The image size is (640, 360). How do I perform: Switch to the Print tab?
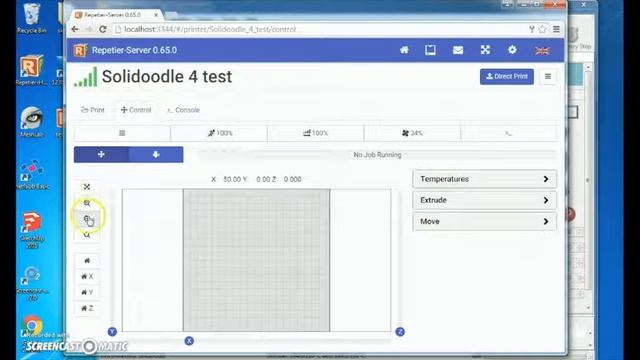(x=93, y=110)
